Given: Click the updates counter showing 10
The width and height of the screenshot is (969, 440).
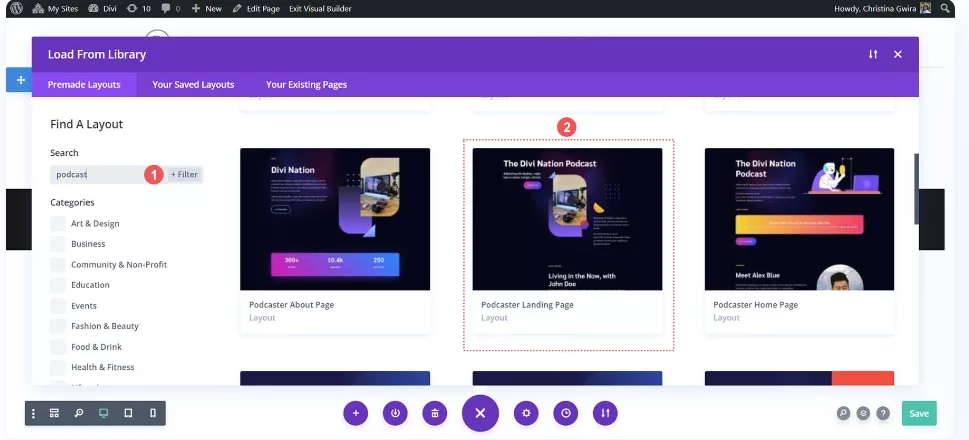Looking at the screenshot, I should (138, 9).
